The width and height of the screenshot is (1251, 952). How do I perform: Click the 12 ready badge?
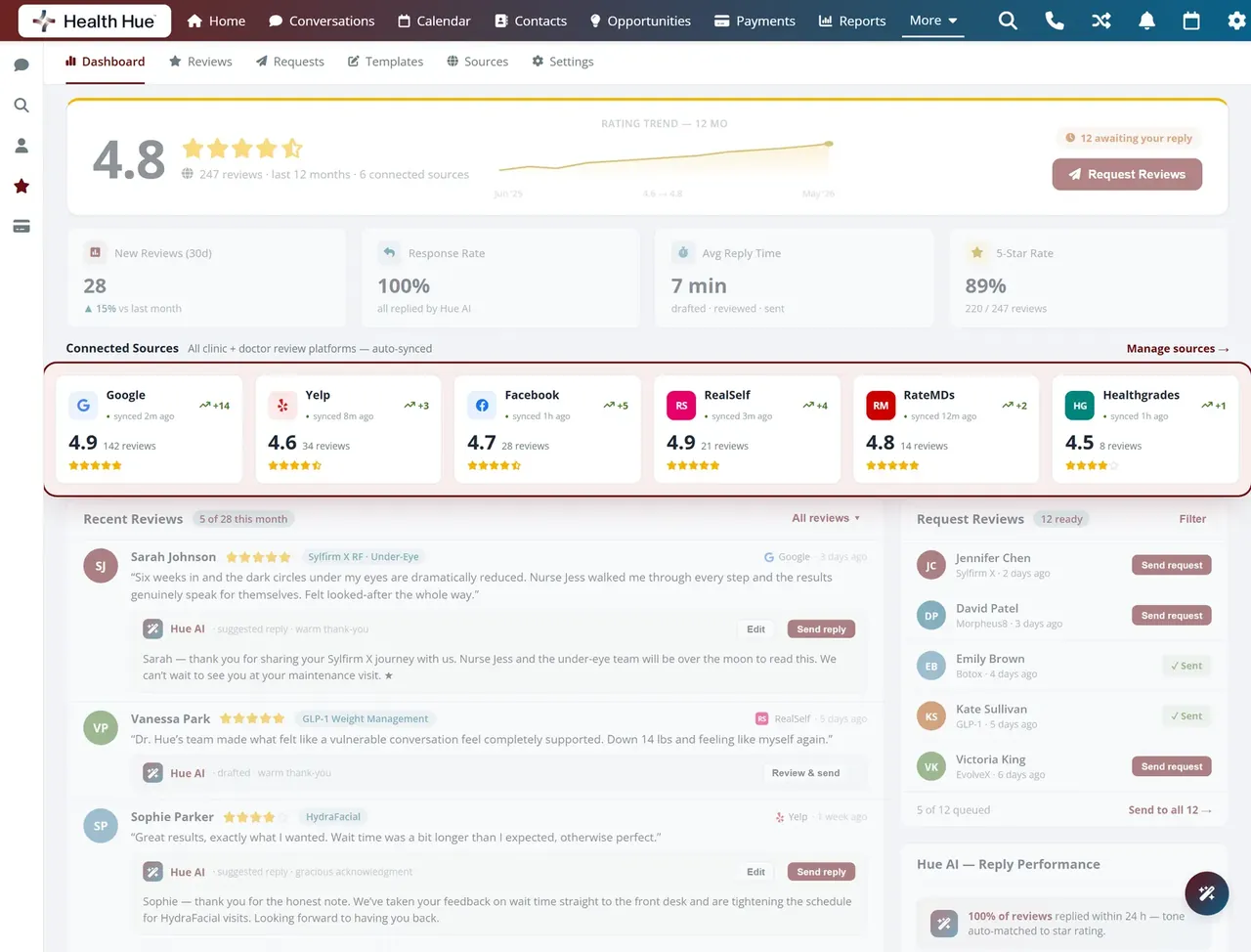[x=1061, y=519]
